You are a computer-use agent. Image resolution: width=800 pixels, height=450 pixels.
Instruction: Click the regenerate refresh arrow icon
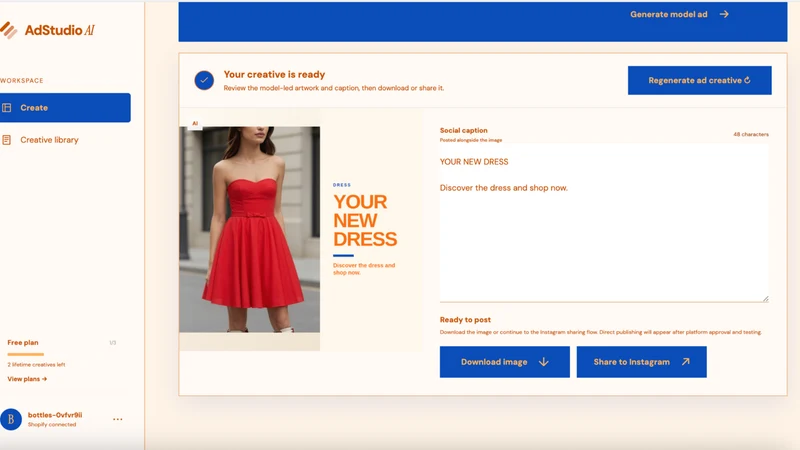[x=747, y=80]
